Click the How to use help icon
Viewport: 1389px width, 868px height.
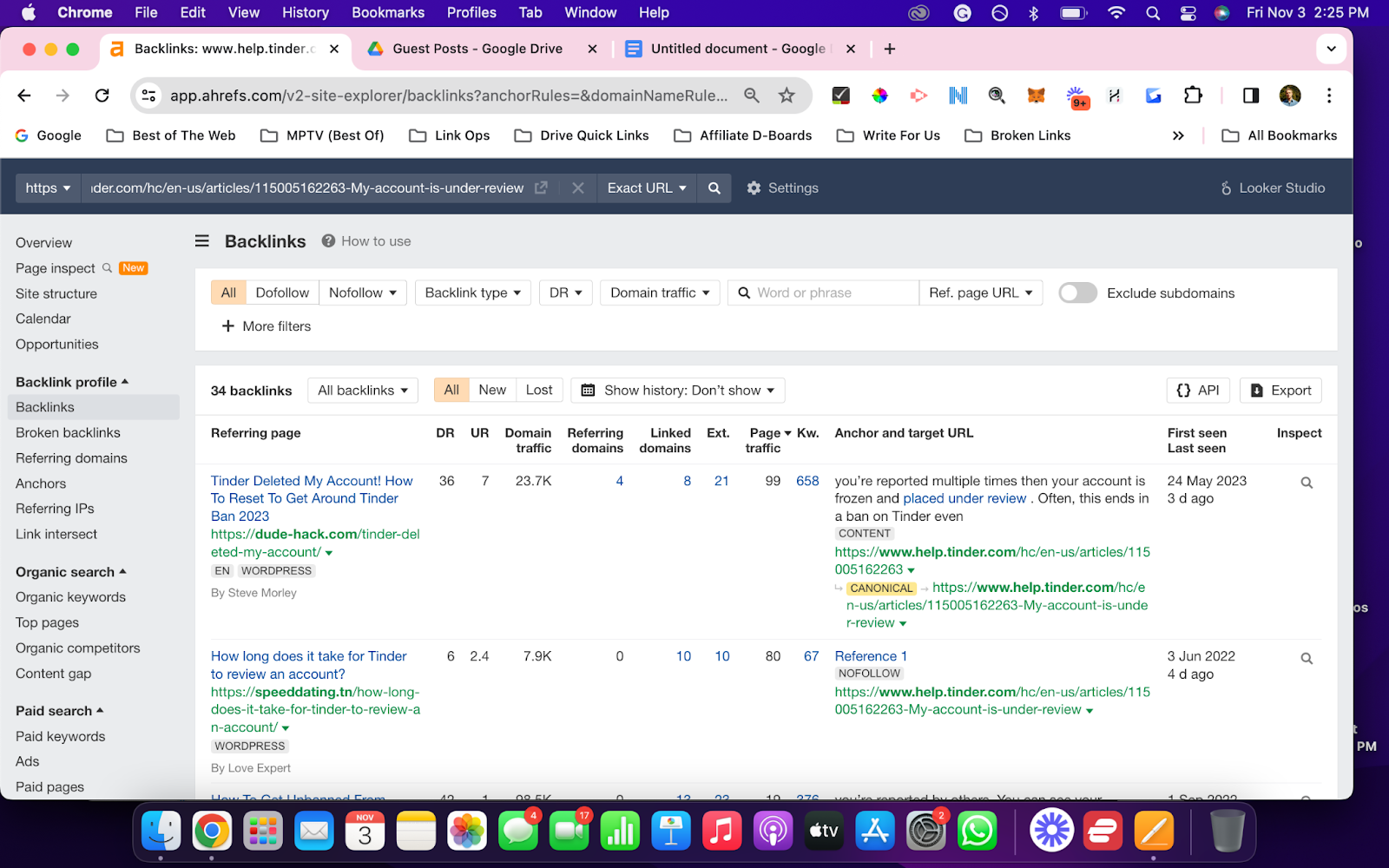click(x=327, y=240)
